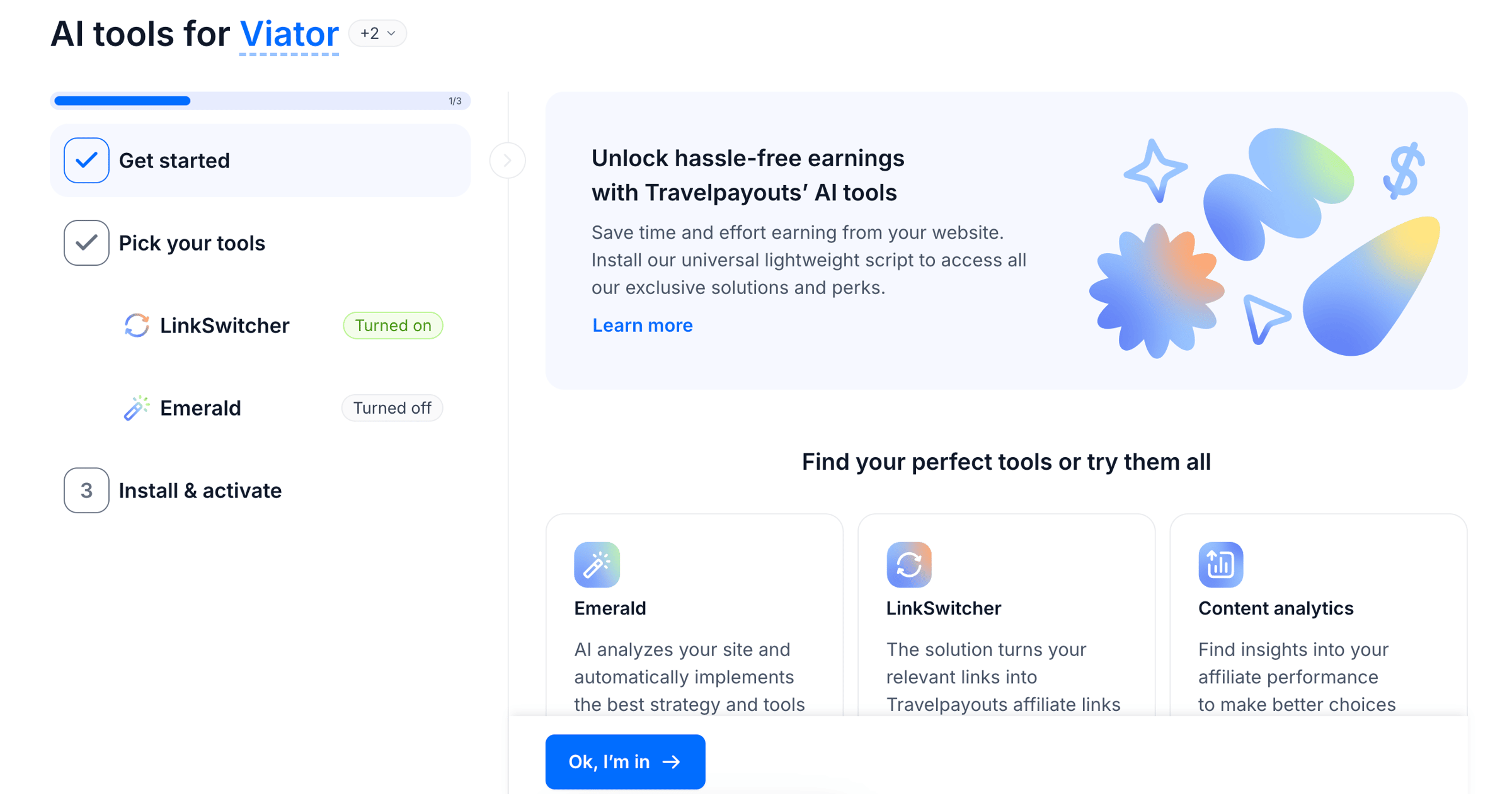
Task: Toggle LinkSwitcher Turned on badge
Action: click(x=392, y=326)
